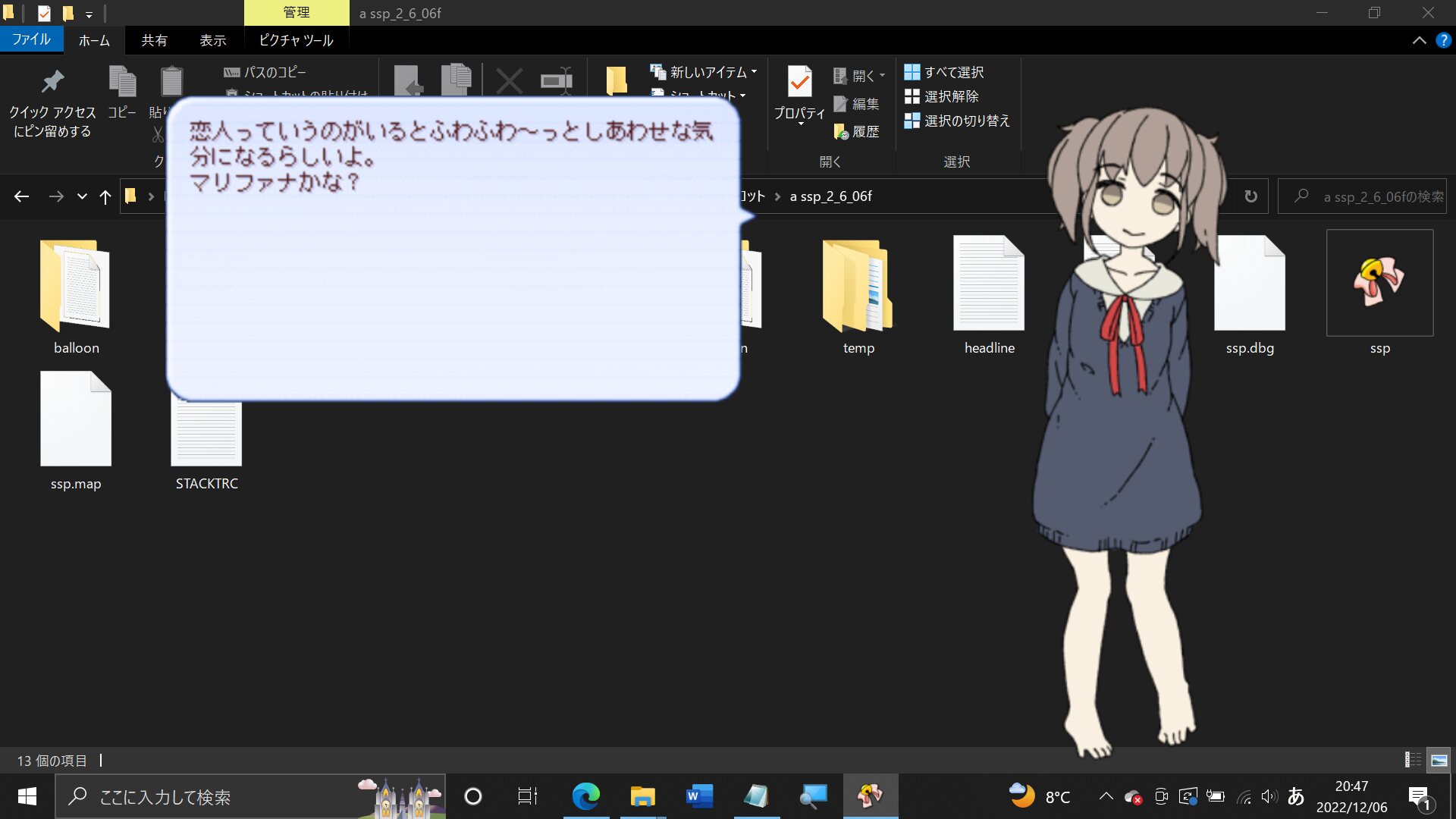Click Pin to Quick Access icon
This screenshot has width=1456, height=819.
coord(52,82)
